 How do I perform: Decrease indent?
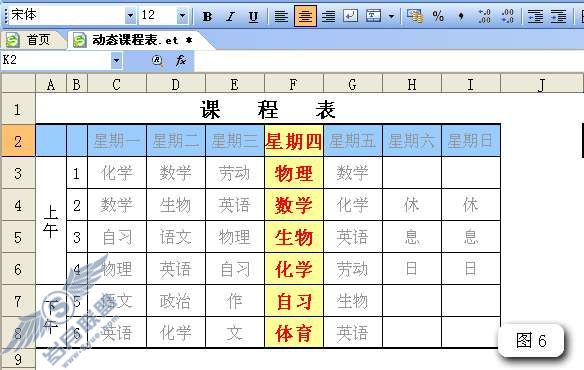click(535, 16)
